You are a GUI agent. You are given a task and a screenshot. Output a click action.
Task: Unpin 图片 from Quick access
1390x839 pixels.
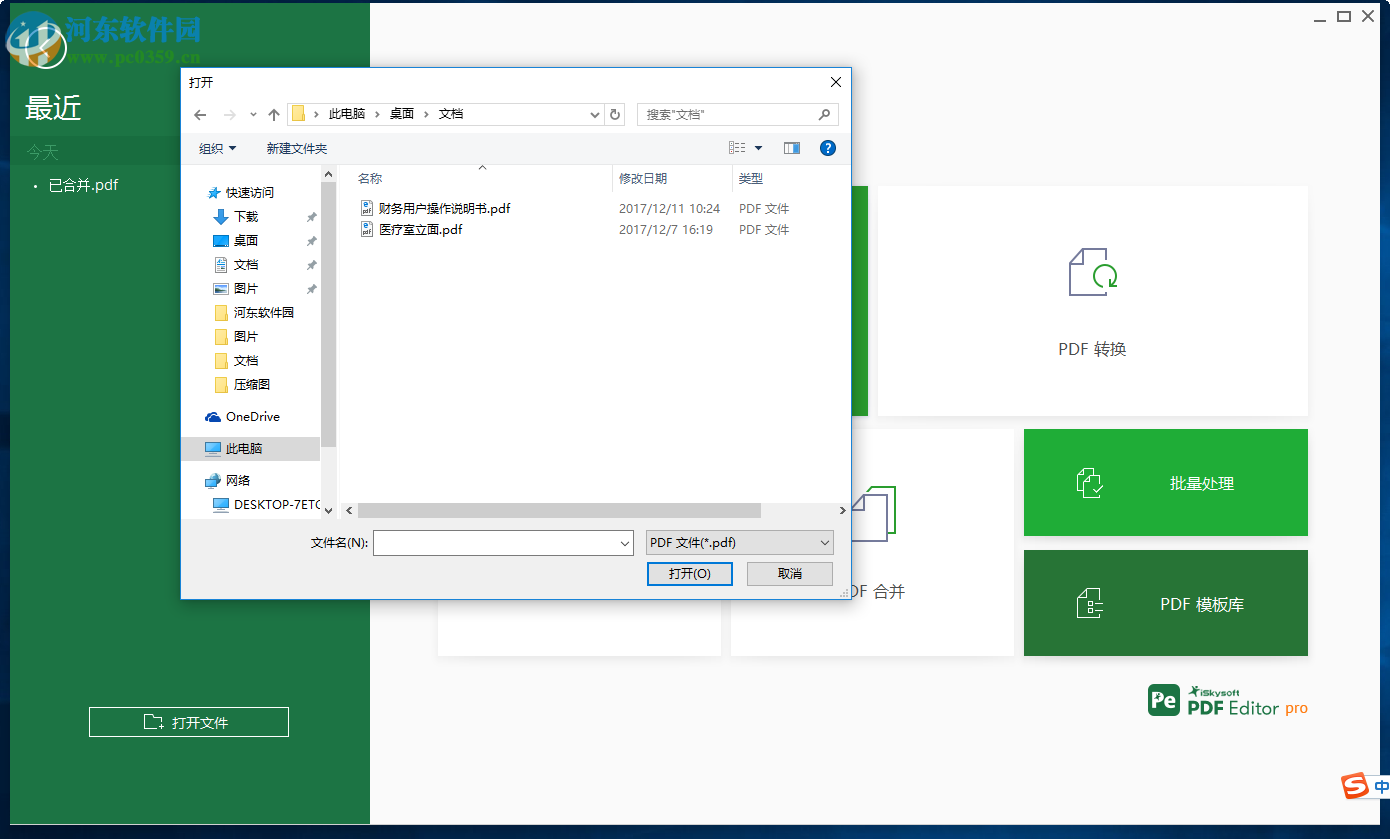click(310, 288)
